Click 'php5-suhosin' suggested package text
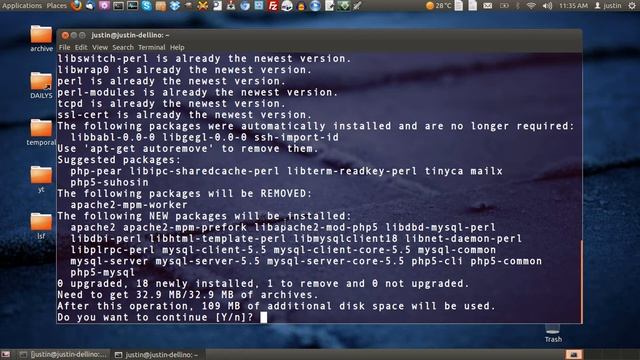 point(109,182)
